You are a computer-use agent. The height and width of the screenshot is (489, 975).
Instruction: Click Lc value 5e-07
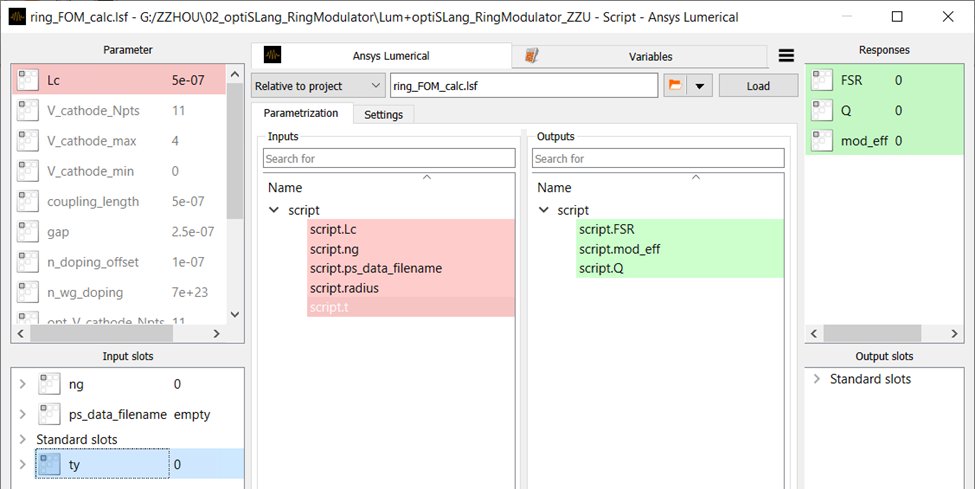[x=188, y=80]
